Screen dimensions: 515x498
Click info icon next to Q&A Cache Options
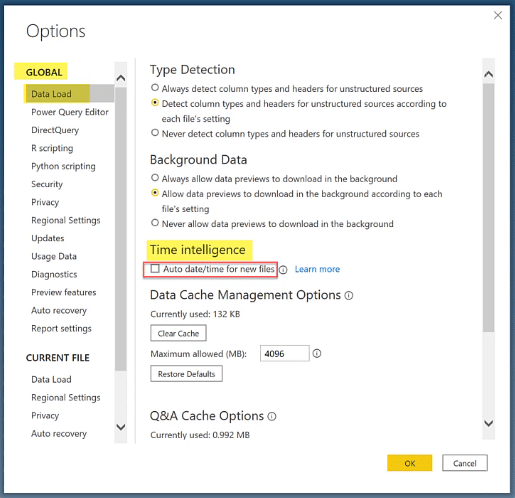(x=272, y=416)
